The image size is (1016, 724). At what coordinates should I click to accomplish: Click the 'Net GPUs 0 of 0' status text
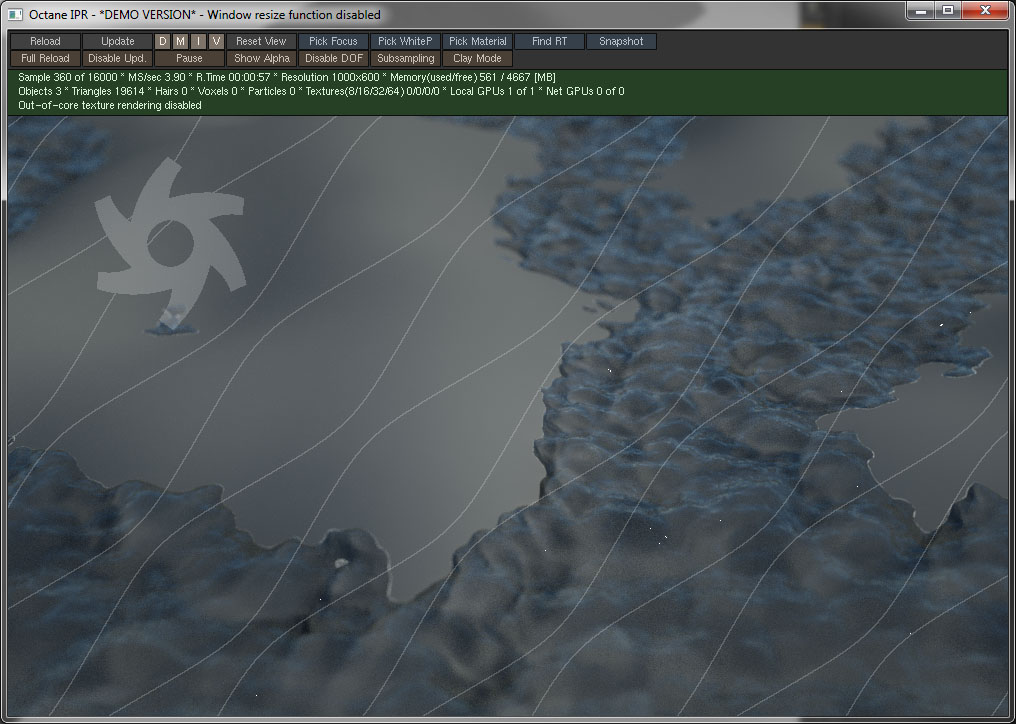pos(586,91)
